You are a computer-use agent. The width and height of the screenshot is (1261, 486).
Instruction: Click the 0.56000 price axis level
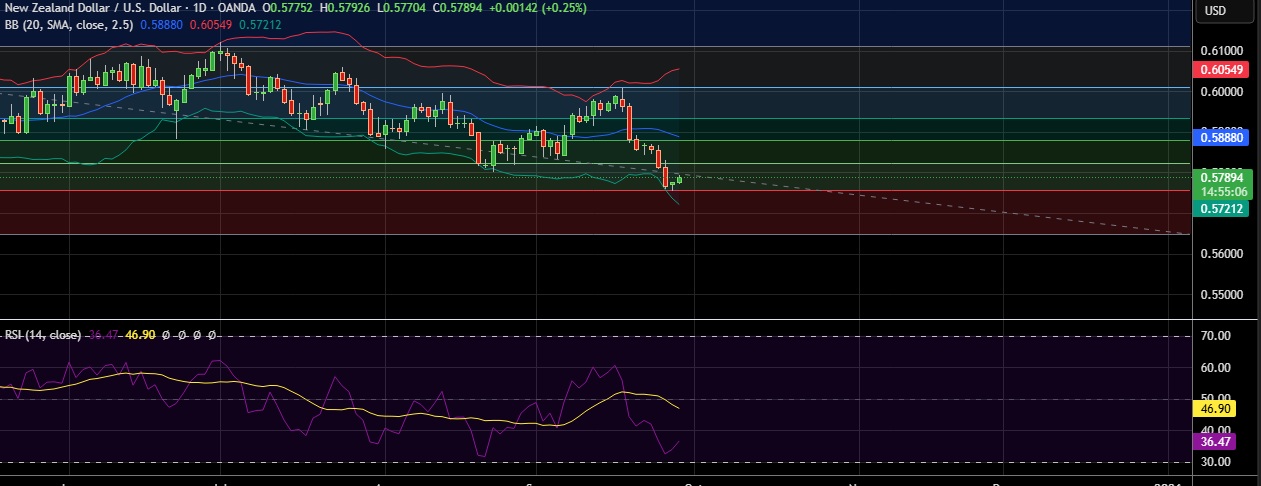coord(1221,254)
